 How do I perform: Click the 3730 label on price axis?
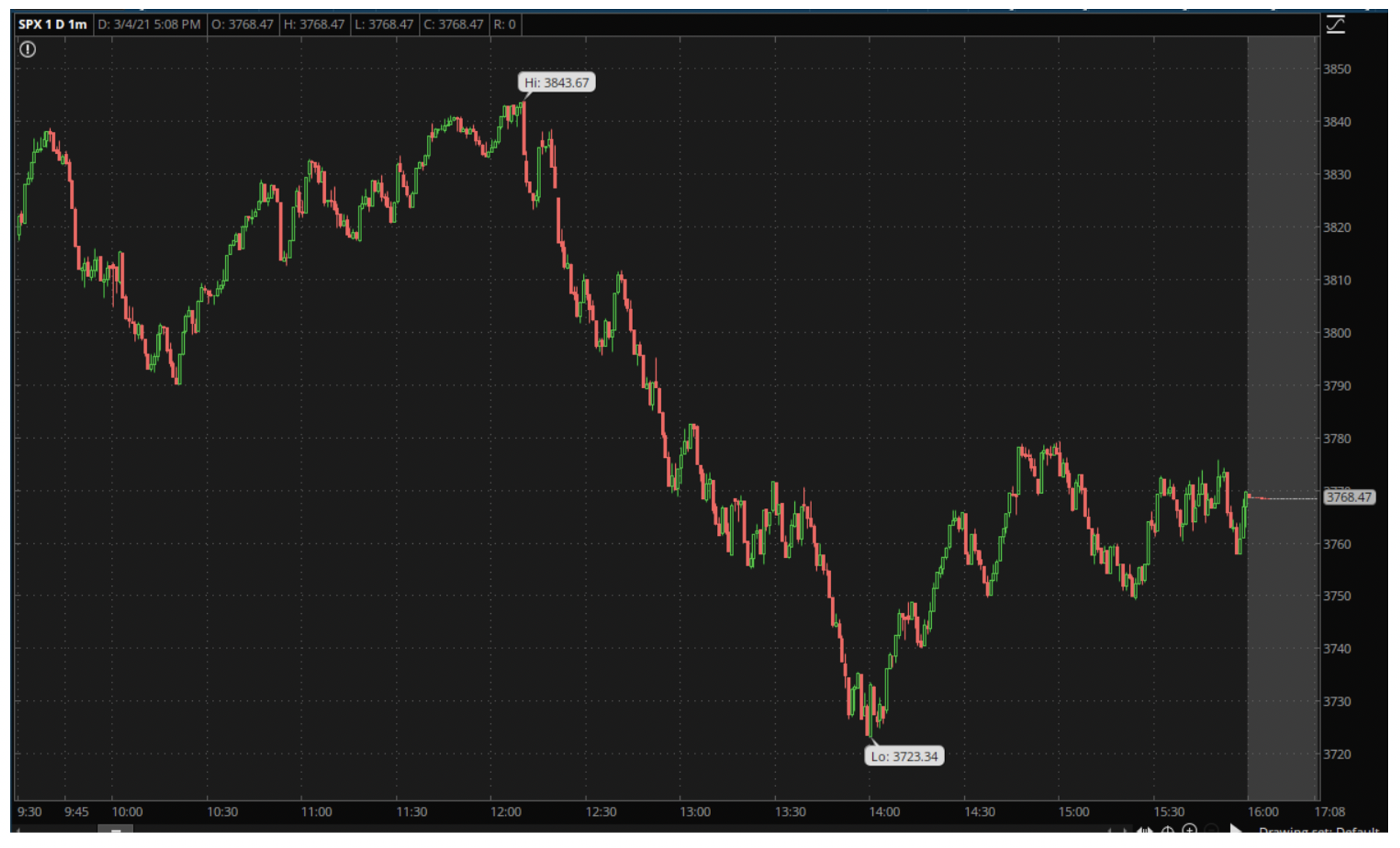click(1337, 702)
